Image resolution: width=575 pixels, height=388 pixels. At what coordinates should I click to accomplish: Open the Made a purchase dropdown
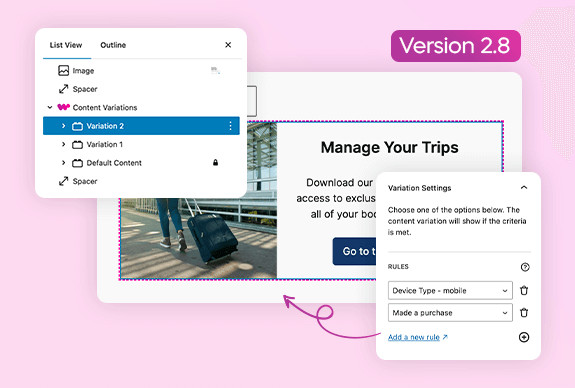tap(450, 313)
